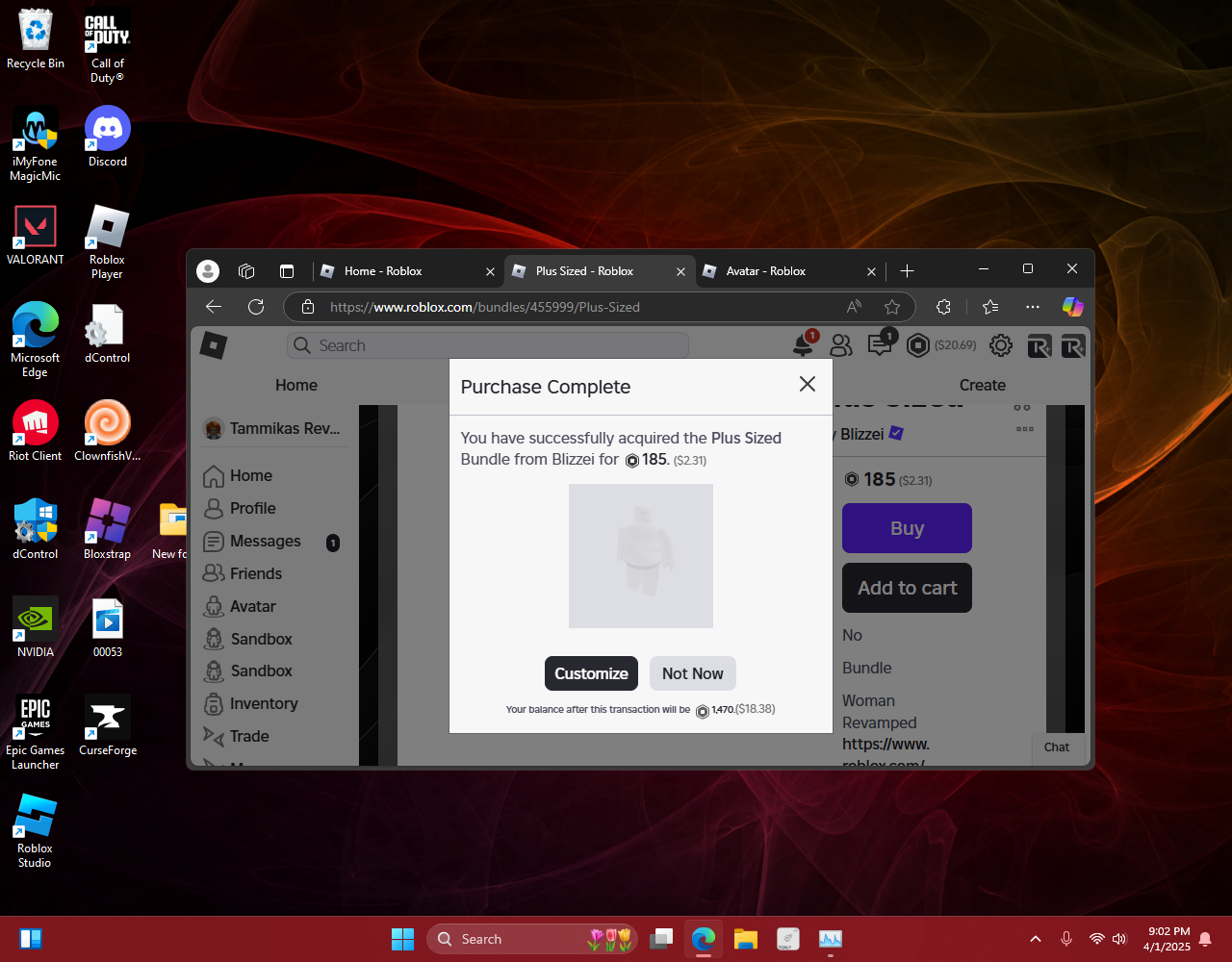Open Task View on taskbar
Image resolution: width=1232 pixels, height=962 pixels.
click(x=661, y=939)
